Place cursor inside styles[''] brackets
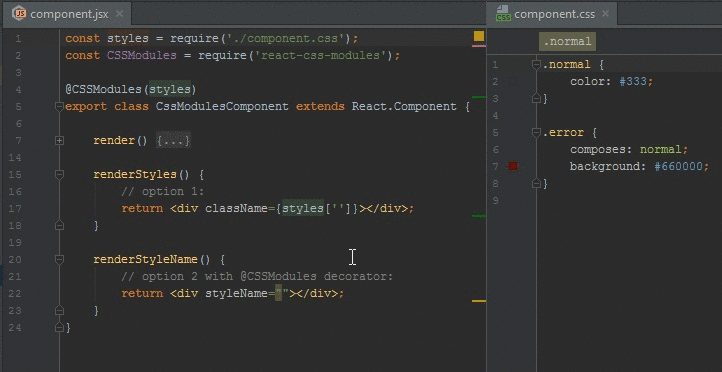 (338, 209)
